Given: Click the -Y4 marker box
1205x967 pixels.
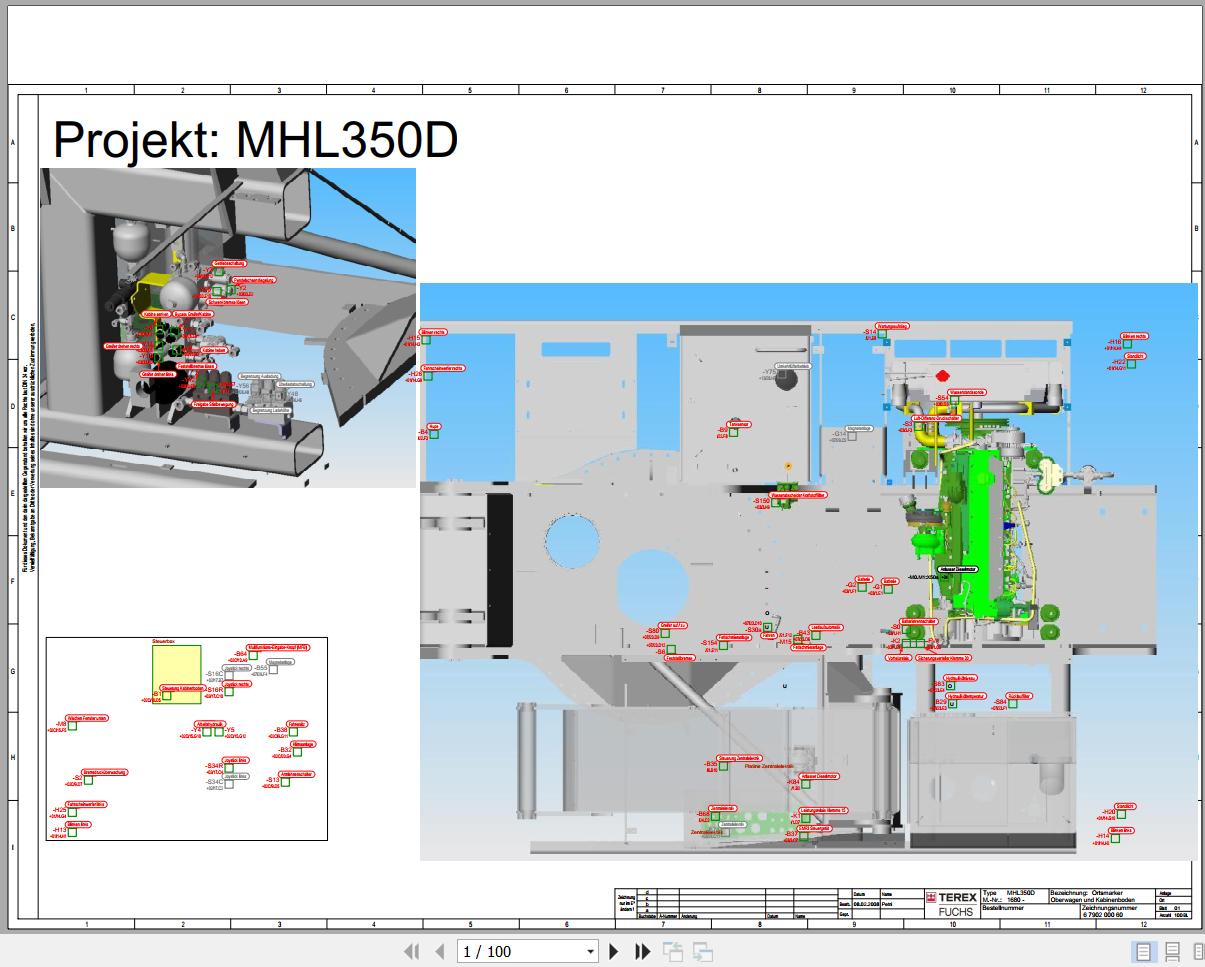Looking at the screenshot, I should (207, 732).
